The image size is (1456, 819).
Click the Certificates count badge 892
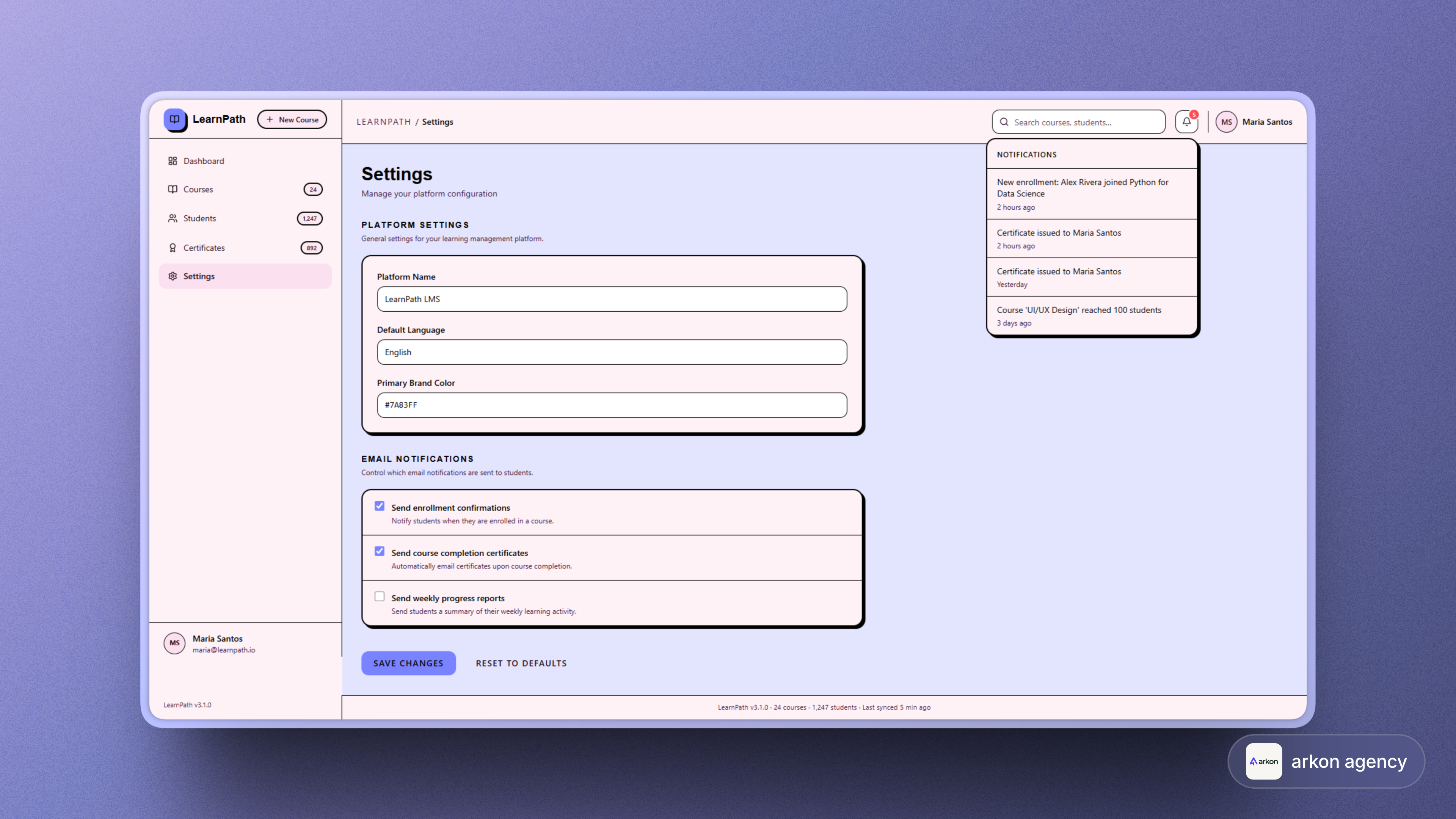[x=311, y=248]
